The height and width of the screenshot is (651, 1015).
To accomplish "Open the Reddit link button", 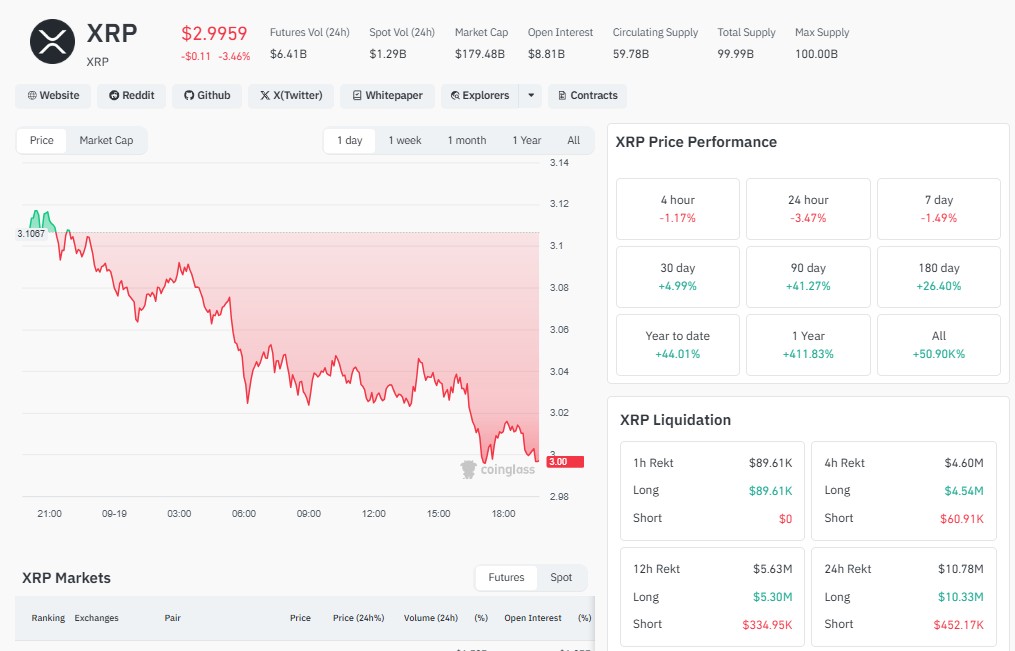I will [131, 96].
